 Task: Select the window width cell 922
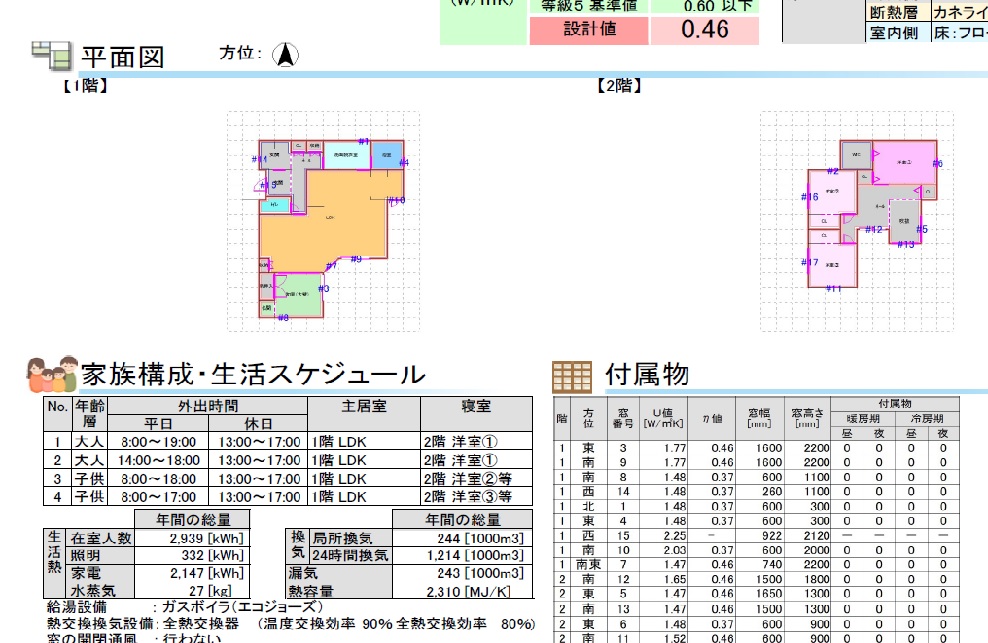(x=759, y=535)
